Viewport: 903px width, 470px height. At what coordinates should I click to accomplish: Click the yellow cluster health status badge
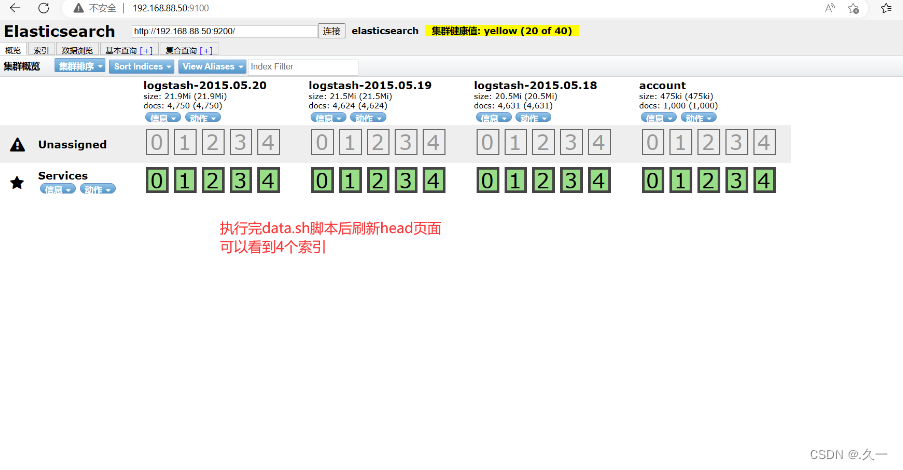tap(502, 31)
